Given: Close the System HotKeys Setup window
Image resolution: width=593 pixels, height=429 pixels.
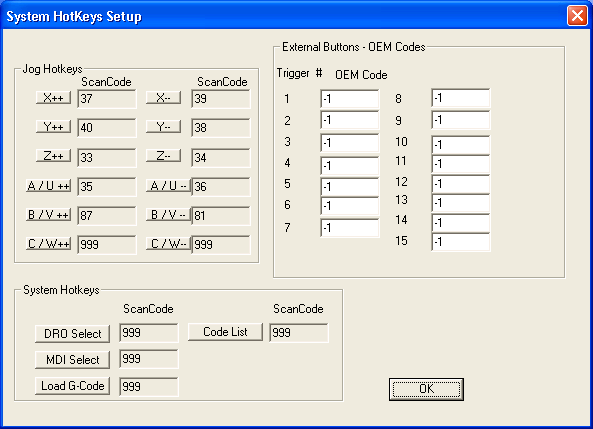Looking at the screenshot, I should click(x=577, y=16).
